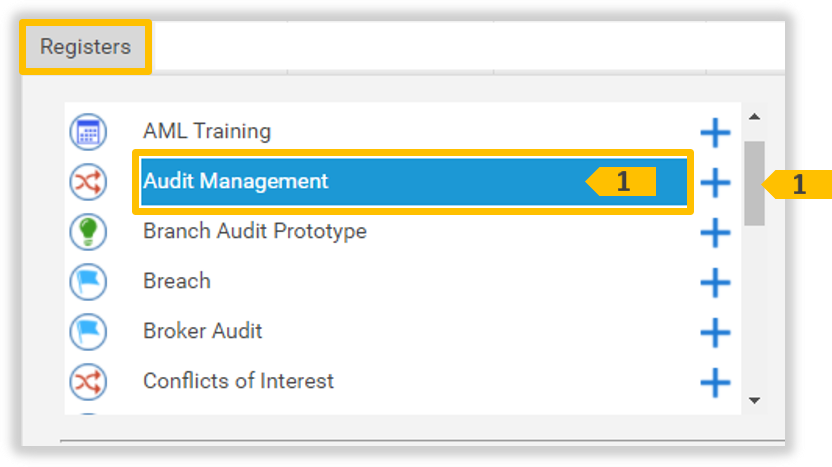Image resolution: width=832 pixels, height=467 pixels.
Task: Click the lightbulb icon beside Branch Audit Prototype
Action: pos(87,232)
